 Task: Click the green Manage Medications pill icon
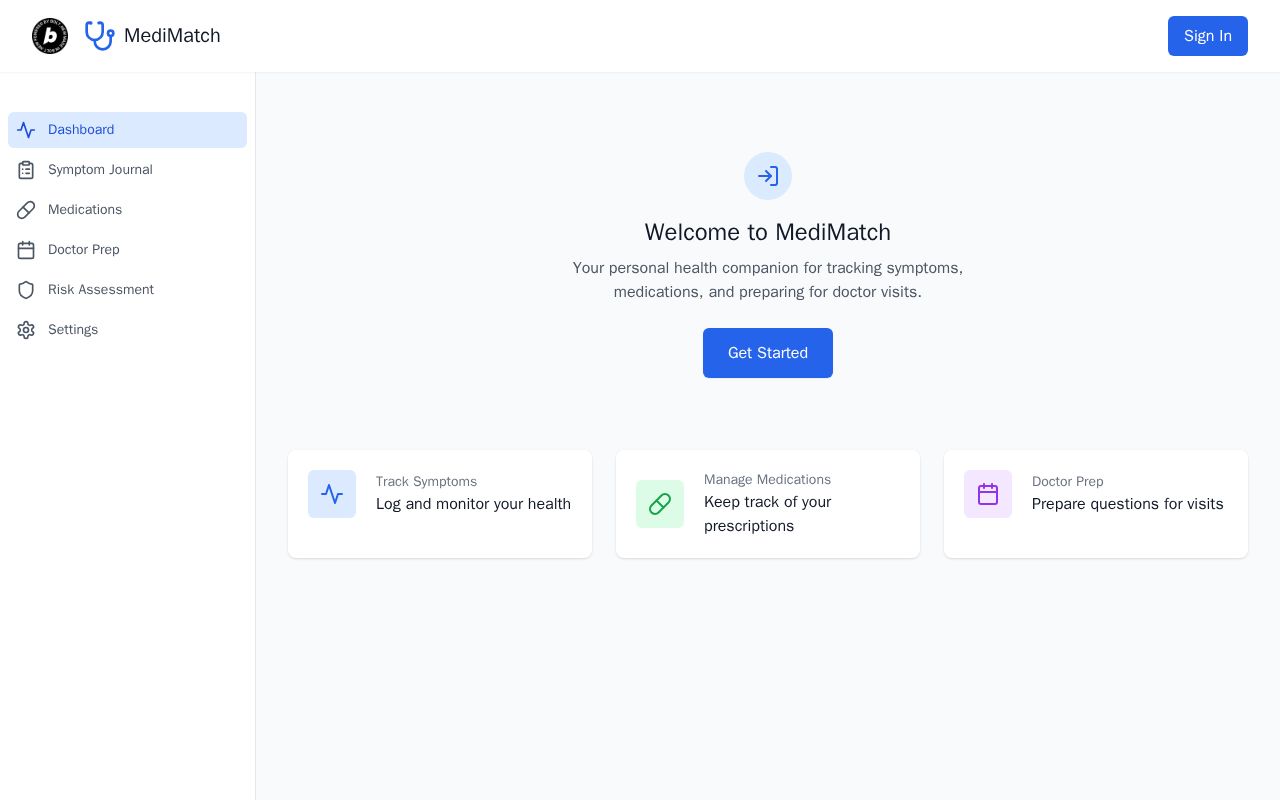point(660,504)
